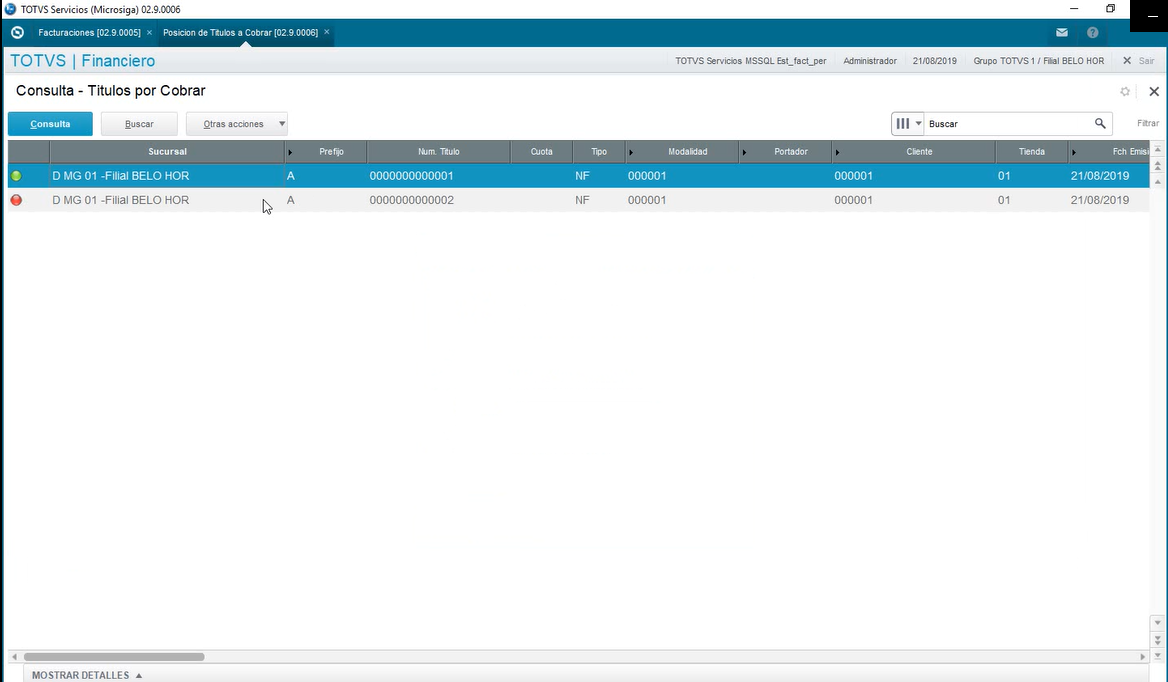Click the arrow marker before Fch Emisi column
Image resolution: width=1168 pixels, height=682 pixels.
(x=1074, y=152)
